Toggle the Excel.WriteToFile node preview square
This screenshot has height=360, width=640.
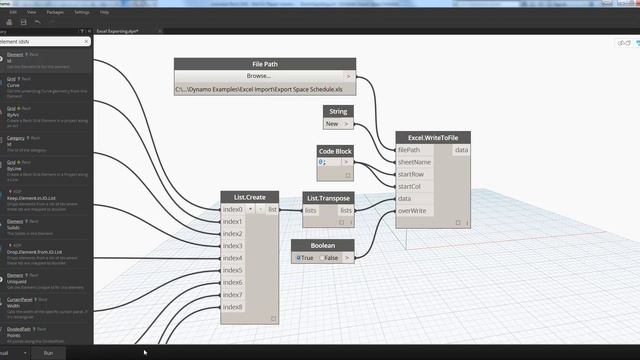point(458,222)
